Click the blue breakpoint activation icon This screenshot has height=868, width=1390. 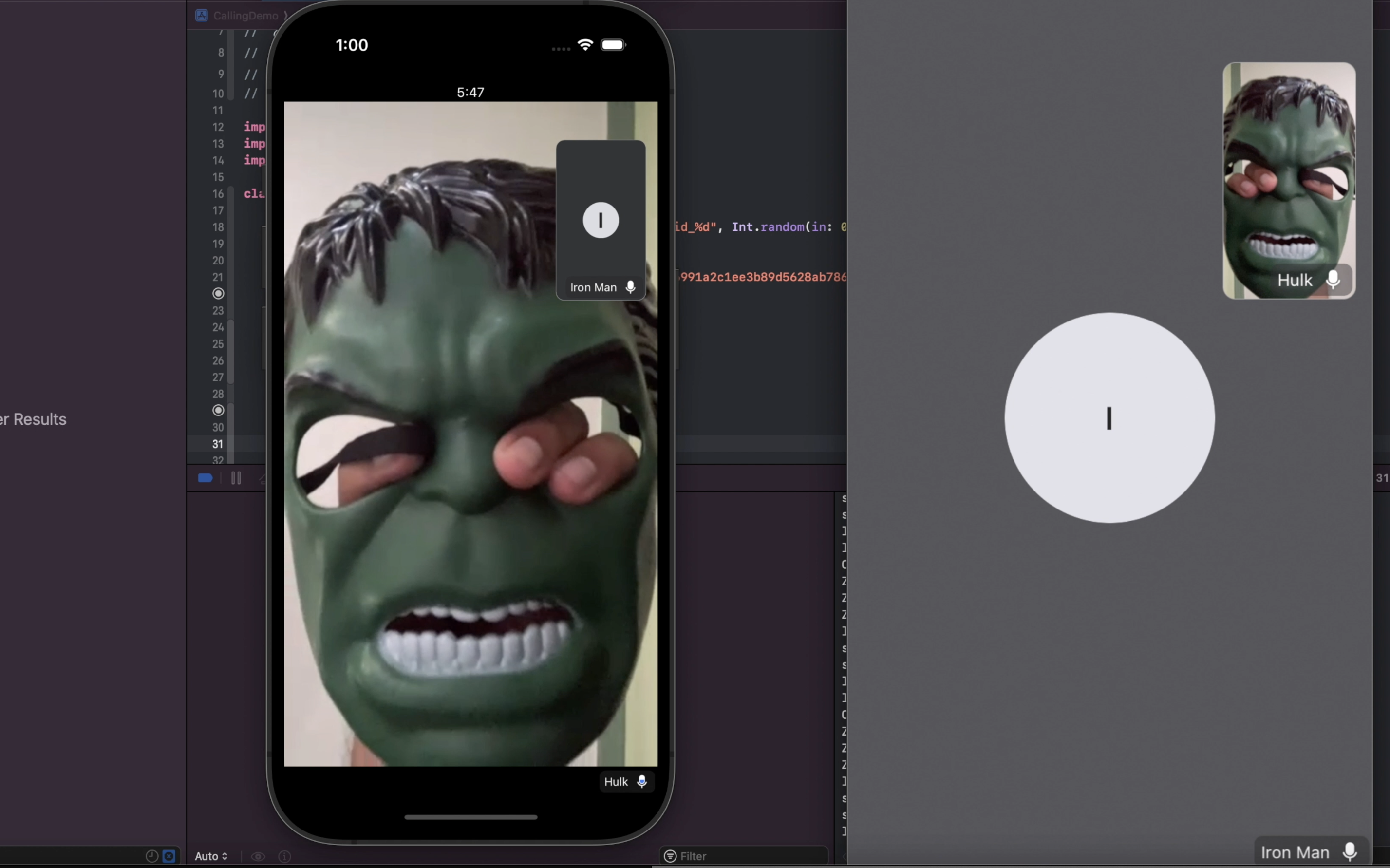pyautogui.click(x=205, y=478)
